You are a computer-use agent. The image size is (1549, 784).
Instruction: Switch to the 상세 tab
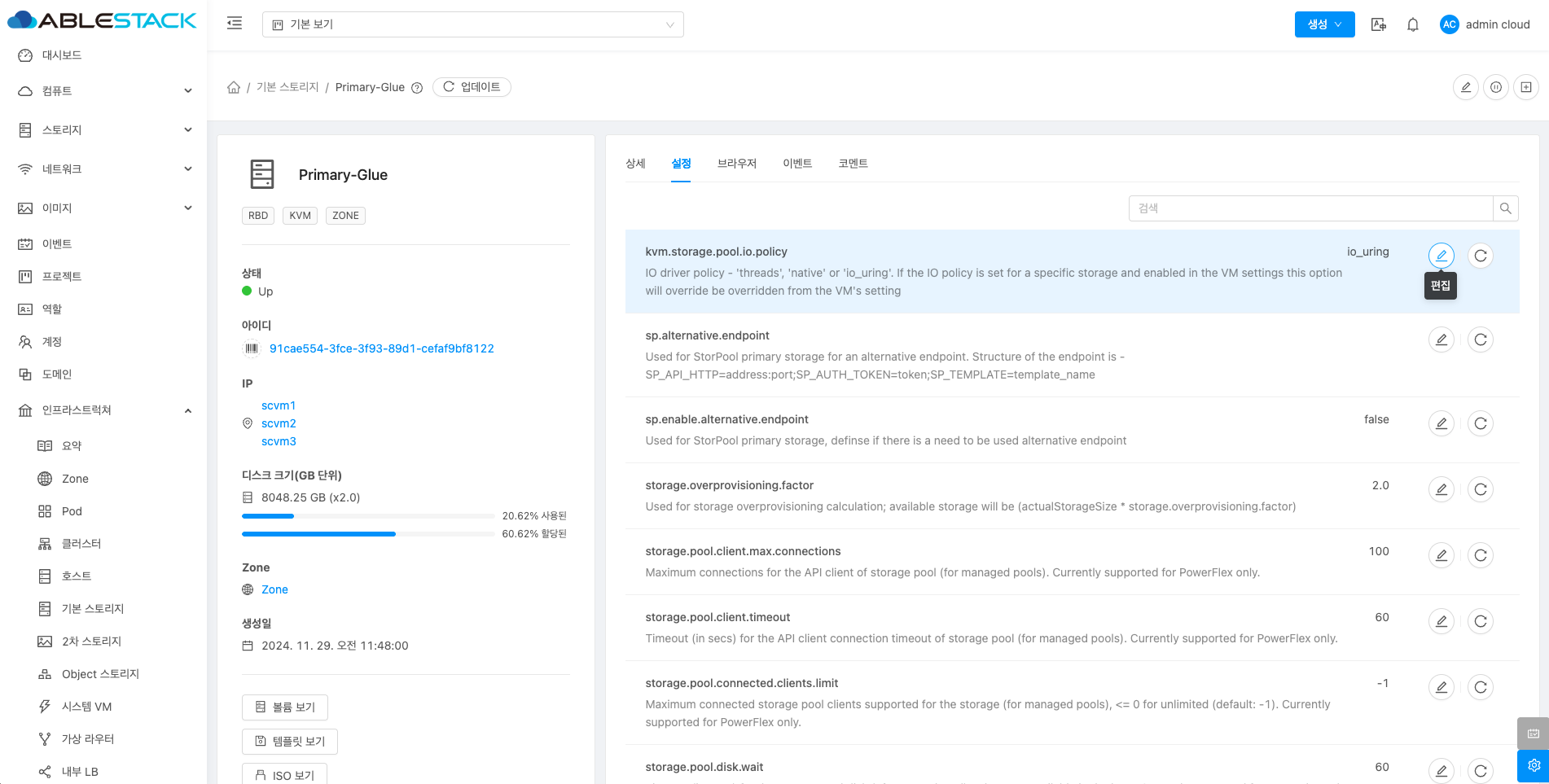pyautogui.click(x=635, y=164)
